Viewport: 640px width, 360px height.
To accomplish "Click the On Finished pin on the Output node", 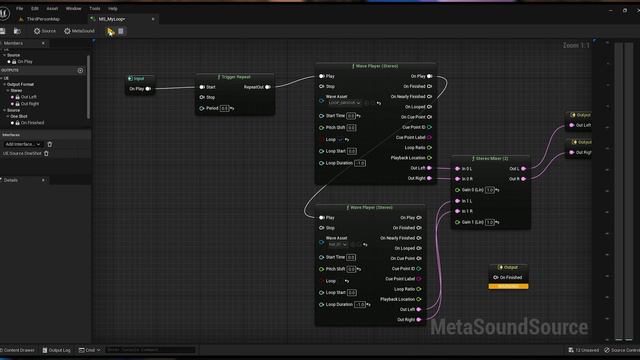I will pos(496,277).
